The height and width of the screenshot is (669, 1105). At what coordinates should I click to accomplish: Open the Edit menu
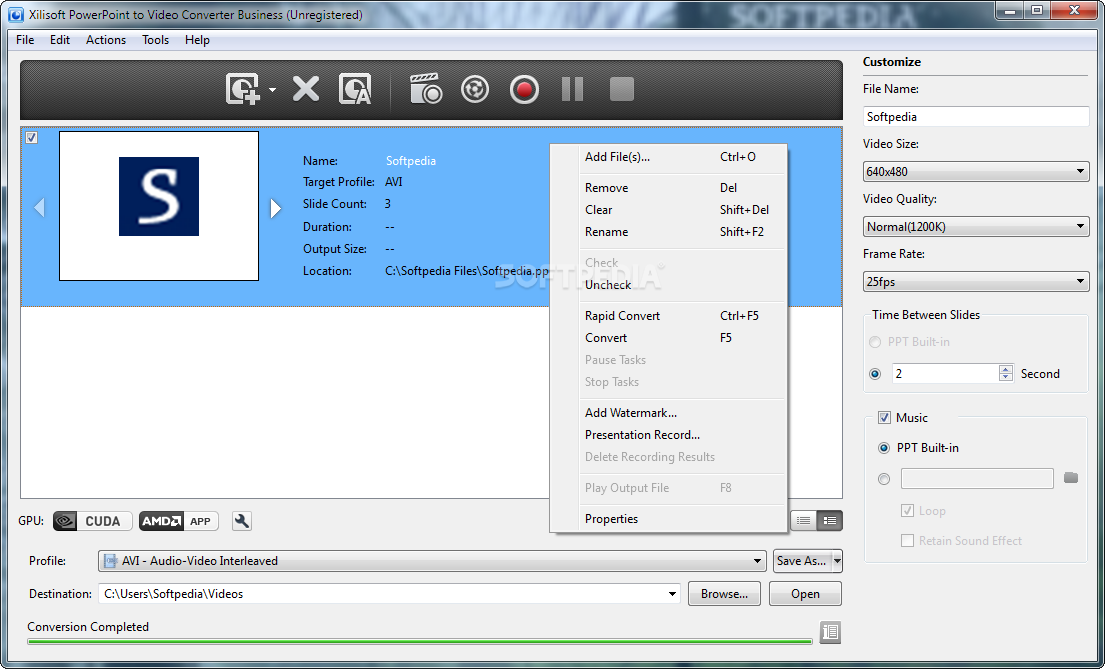60,39
